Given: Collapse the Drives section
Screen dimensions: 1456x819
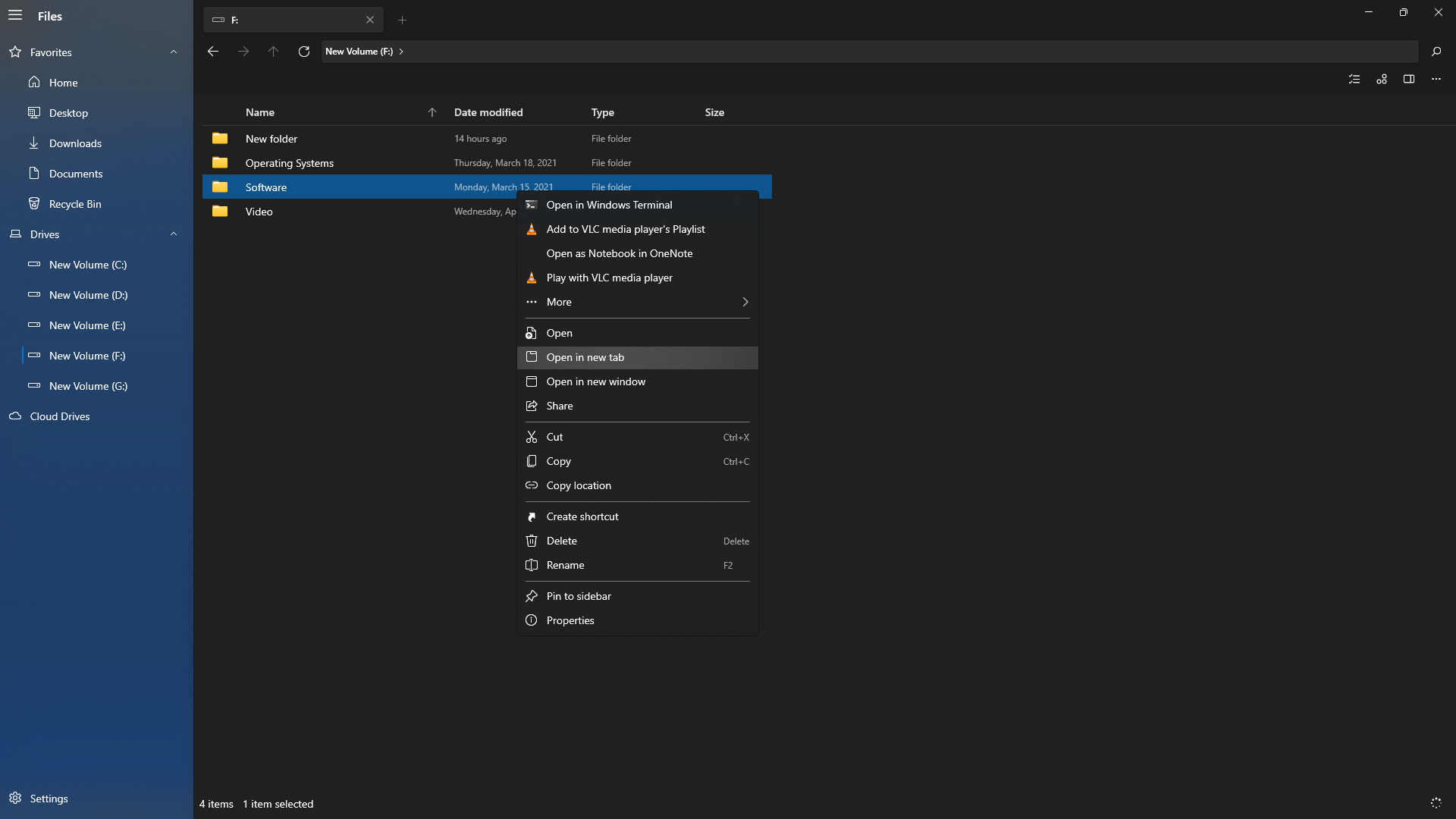Looking at the screenshot, I should point(174,234).
